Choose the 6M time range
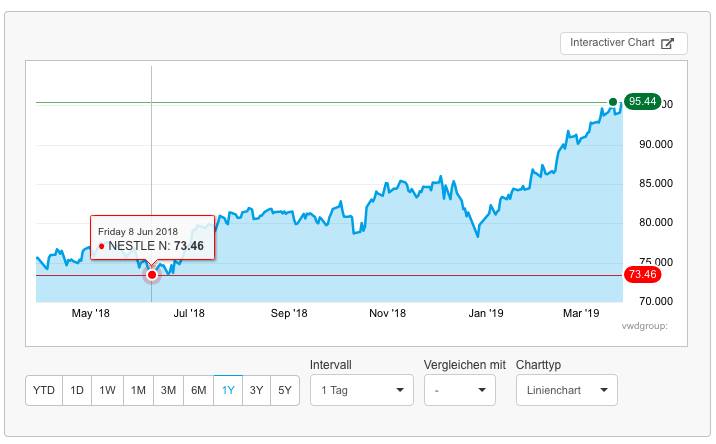This screenshot has width=716, height=444. coord(198,390)
